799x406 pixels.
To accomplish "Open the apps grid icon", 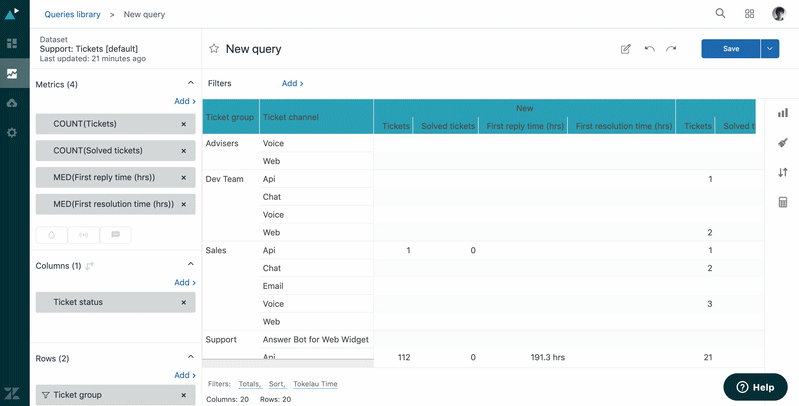I will point(749,14).
